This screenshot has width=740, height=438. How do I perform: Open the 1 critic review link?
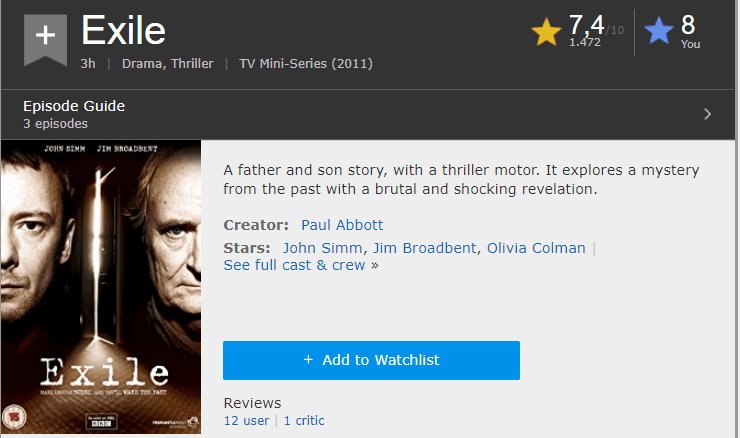[x=307, y=421]
